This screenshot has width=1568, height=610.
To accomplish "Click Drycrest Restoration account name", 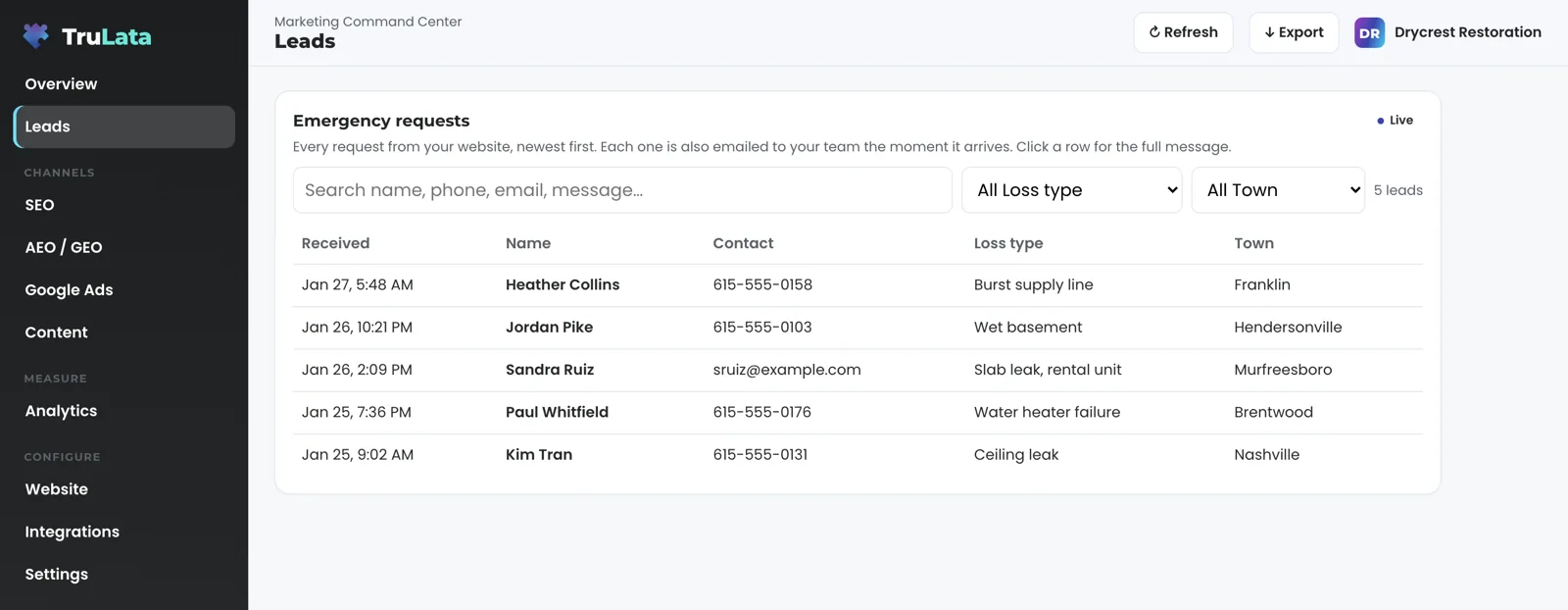I will [x=1467, y=32].
